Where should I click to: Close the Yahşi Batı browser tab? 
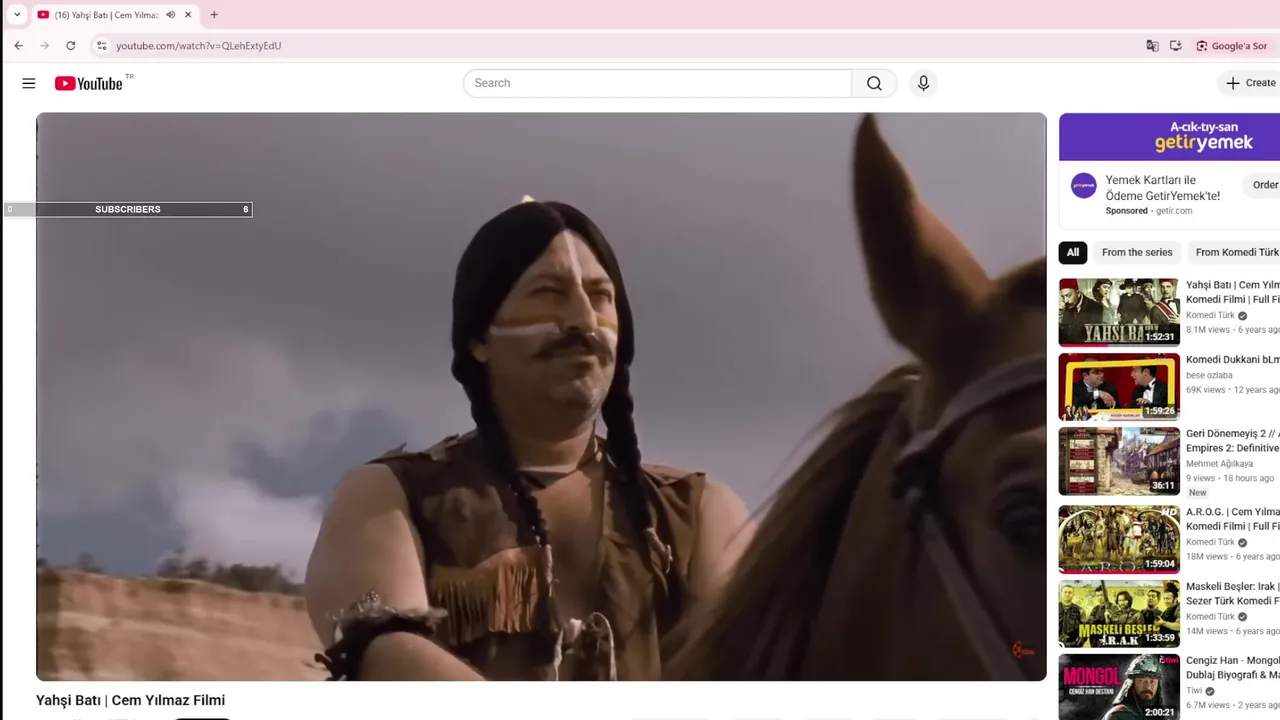187,15
